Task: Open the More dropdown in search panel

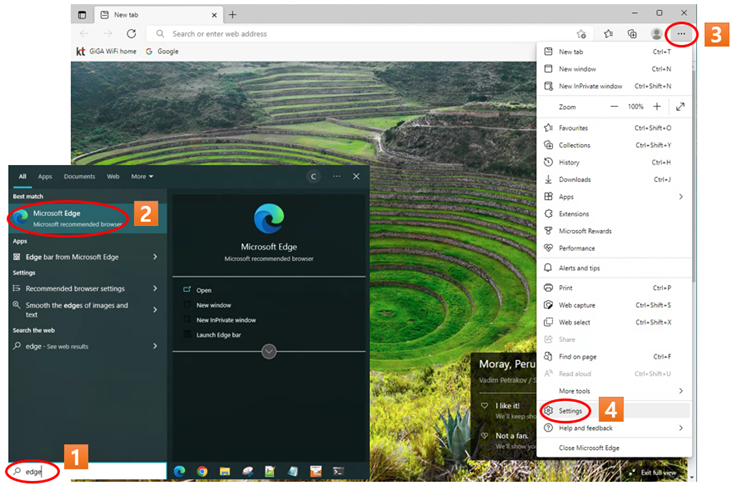Action: (x=142, y=177)
